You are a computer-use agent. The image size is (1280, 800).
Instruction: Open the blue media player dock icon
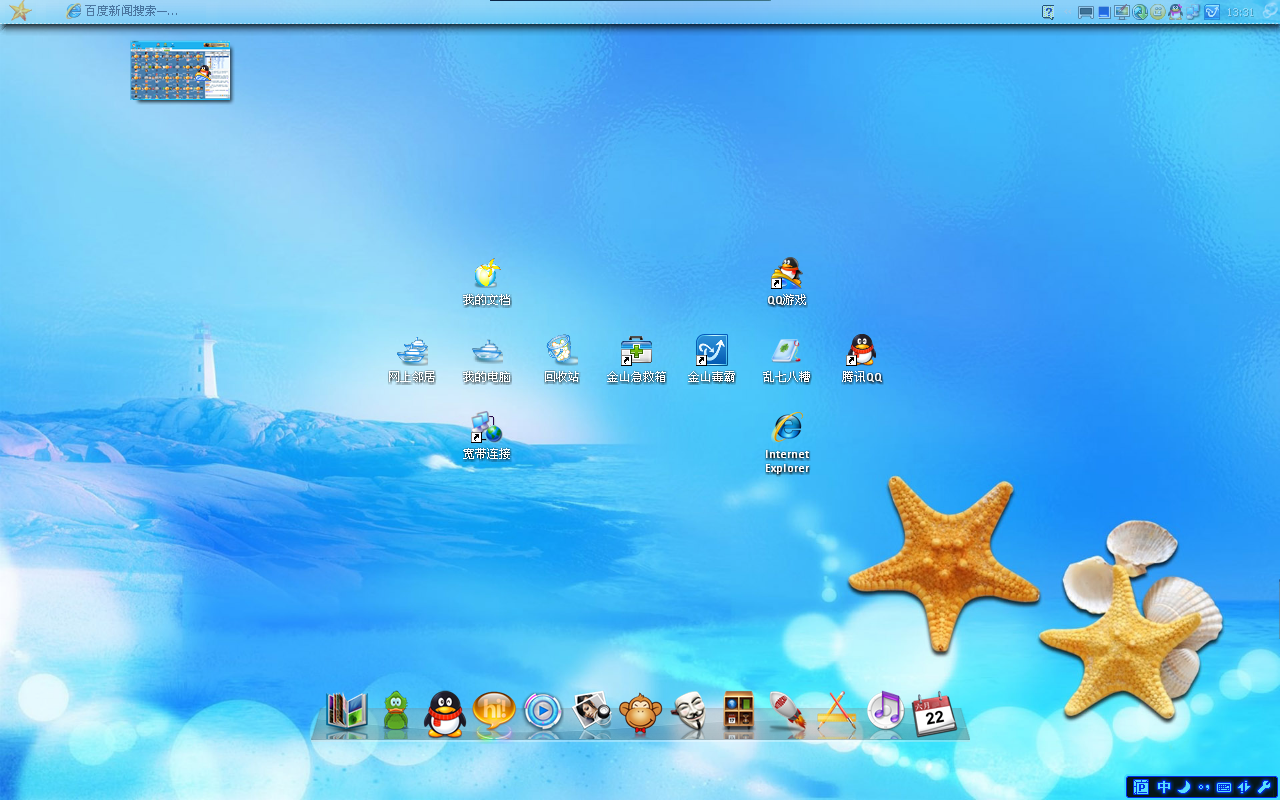pos(543,711)
